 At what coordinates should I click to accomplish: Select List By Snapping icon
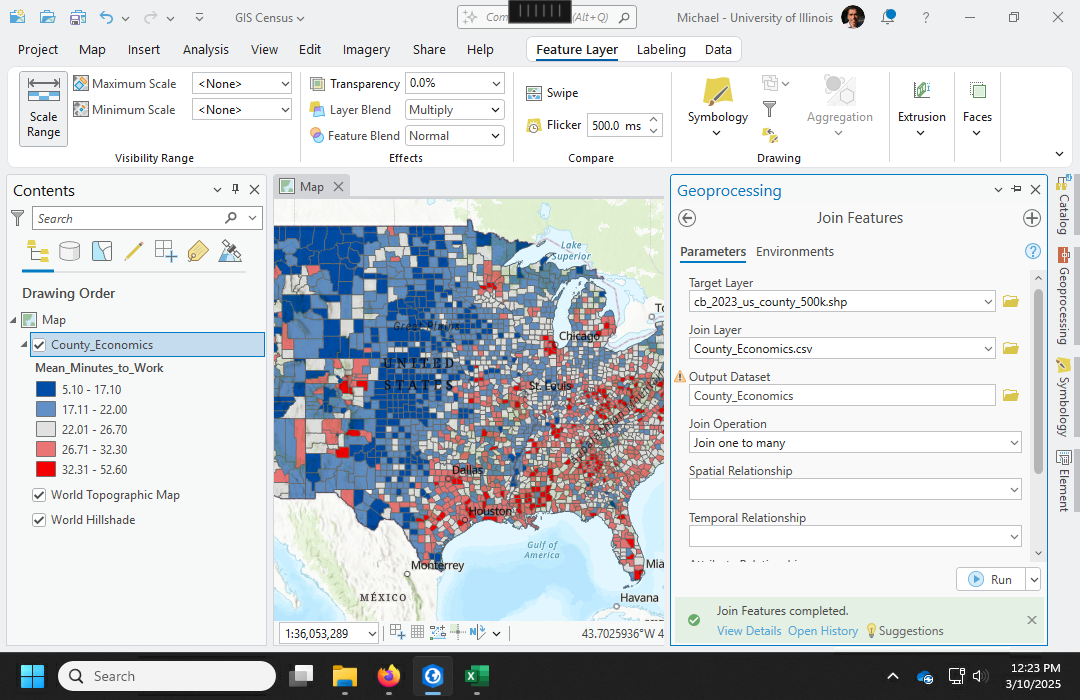click(166, 251)
